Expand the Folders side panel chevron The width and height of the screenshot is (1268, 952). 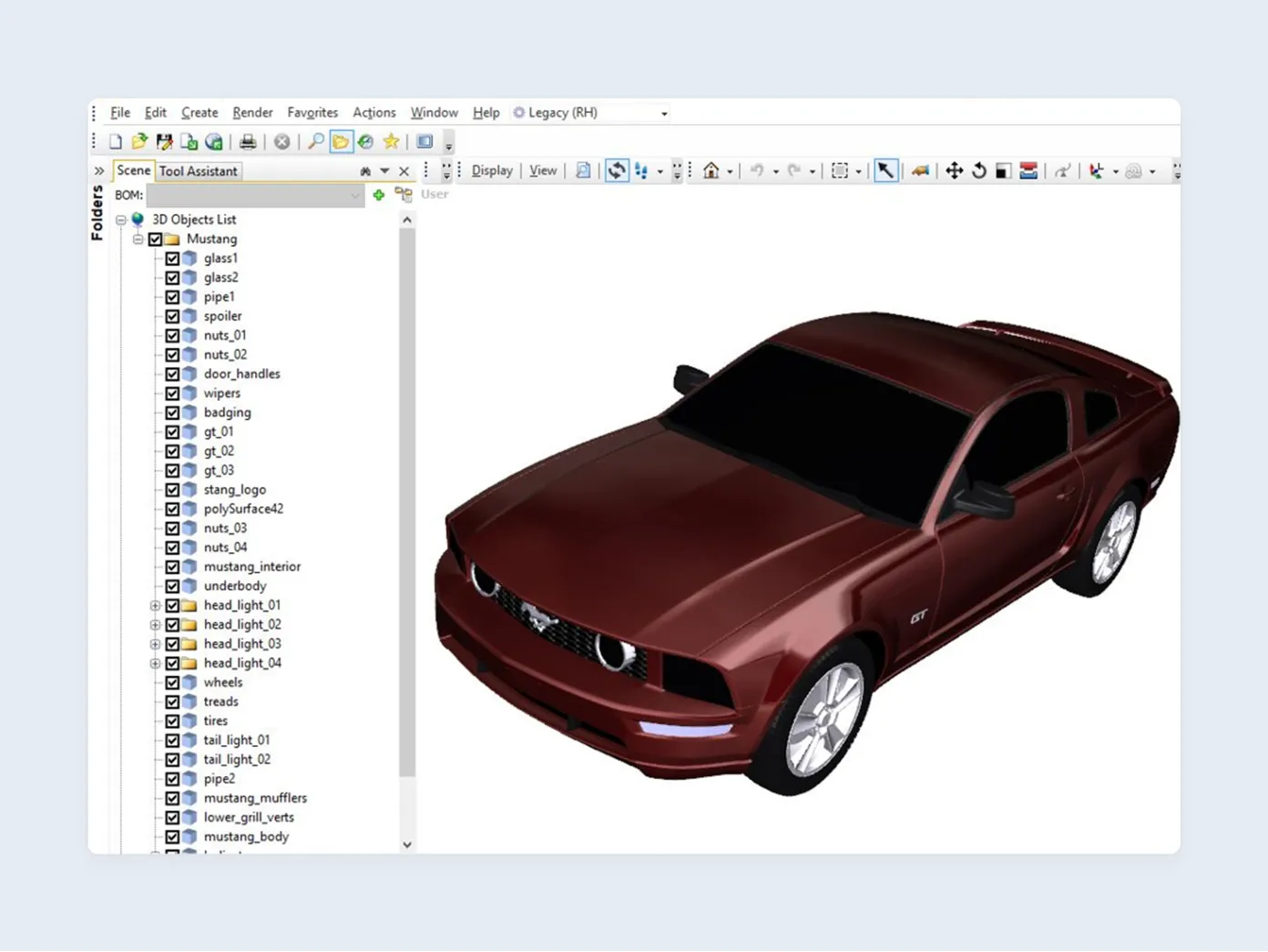click(98, 171)
